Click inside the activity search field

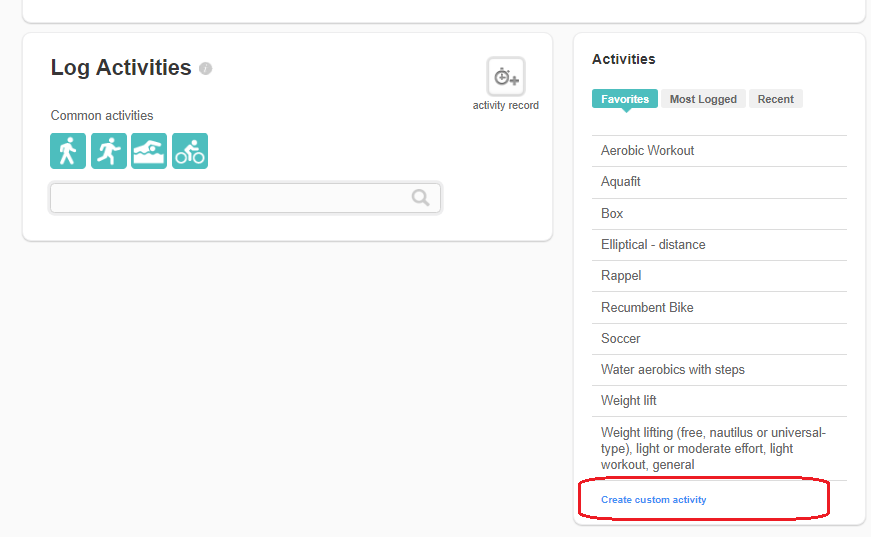tap(230, 198)
